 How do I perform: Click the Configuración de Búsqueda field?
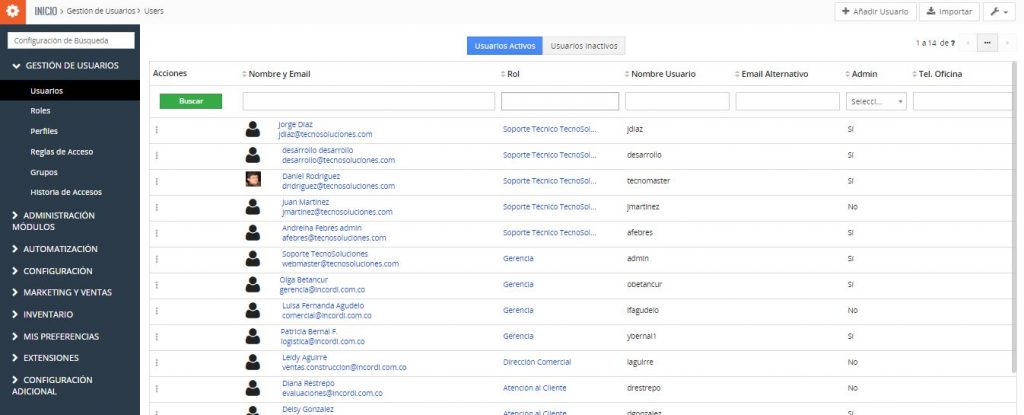(x=70, y=41)
